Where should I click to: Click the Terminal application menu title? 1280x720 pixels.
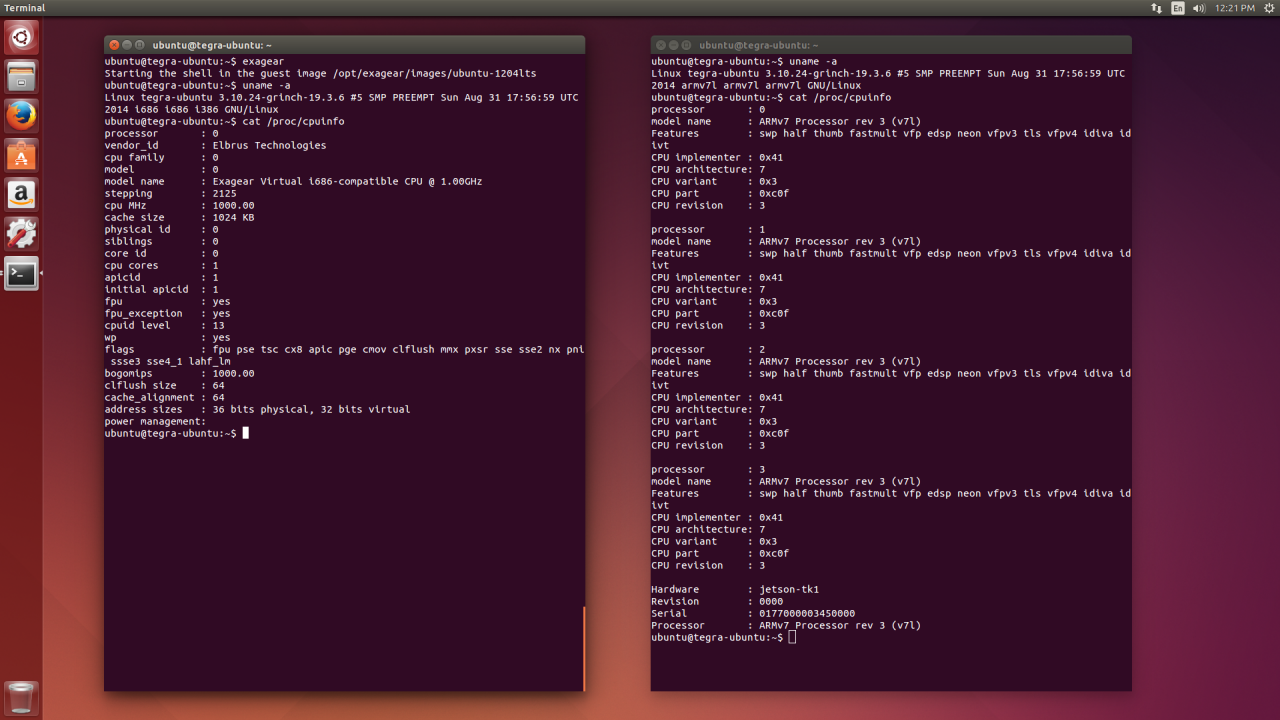pyautogui.click(x=25, y=8)
